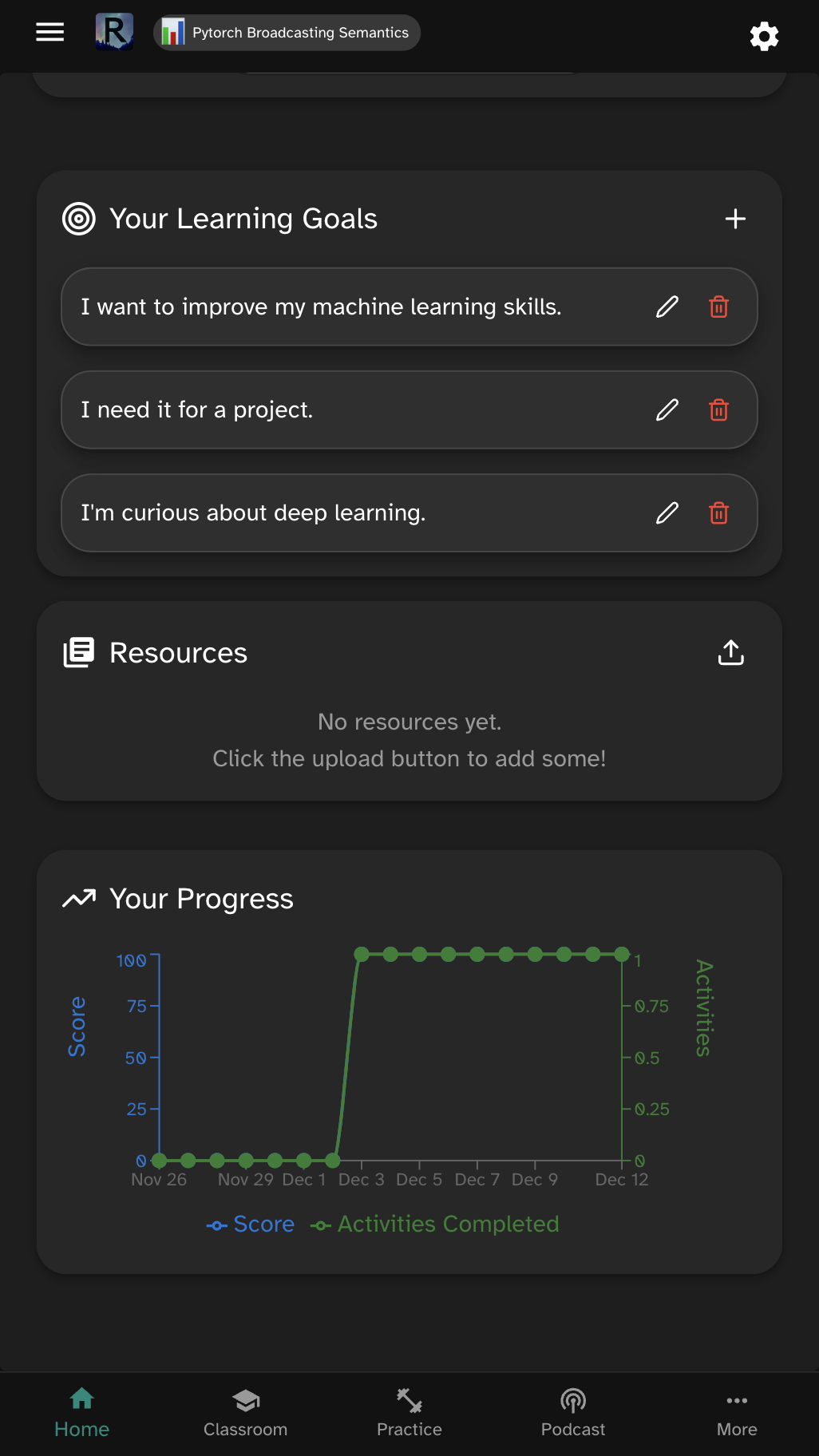Open the settings gear

764,36
